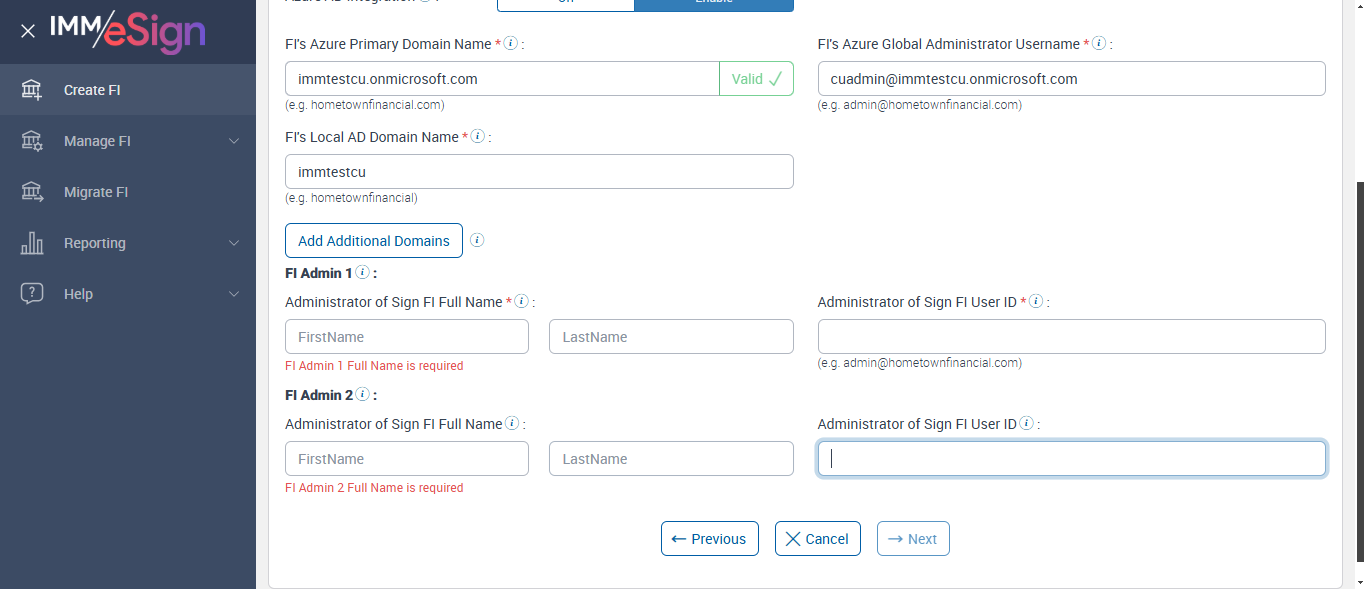Image resolution: width=1366 pixels, height=589 pixels.
Task: Expand the Manage FI menu chevron
Action: pos(234,141)
